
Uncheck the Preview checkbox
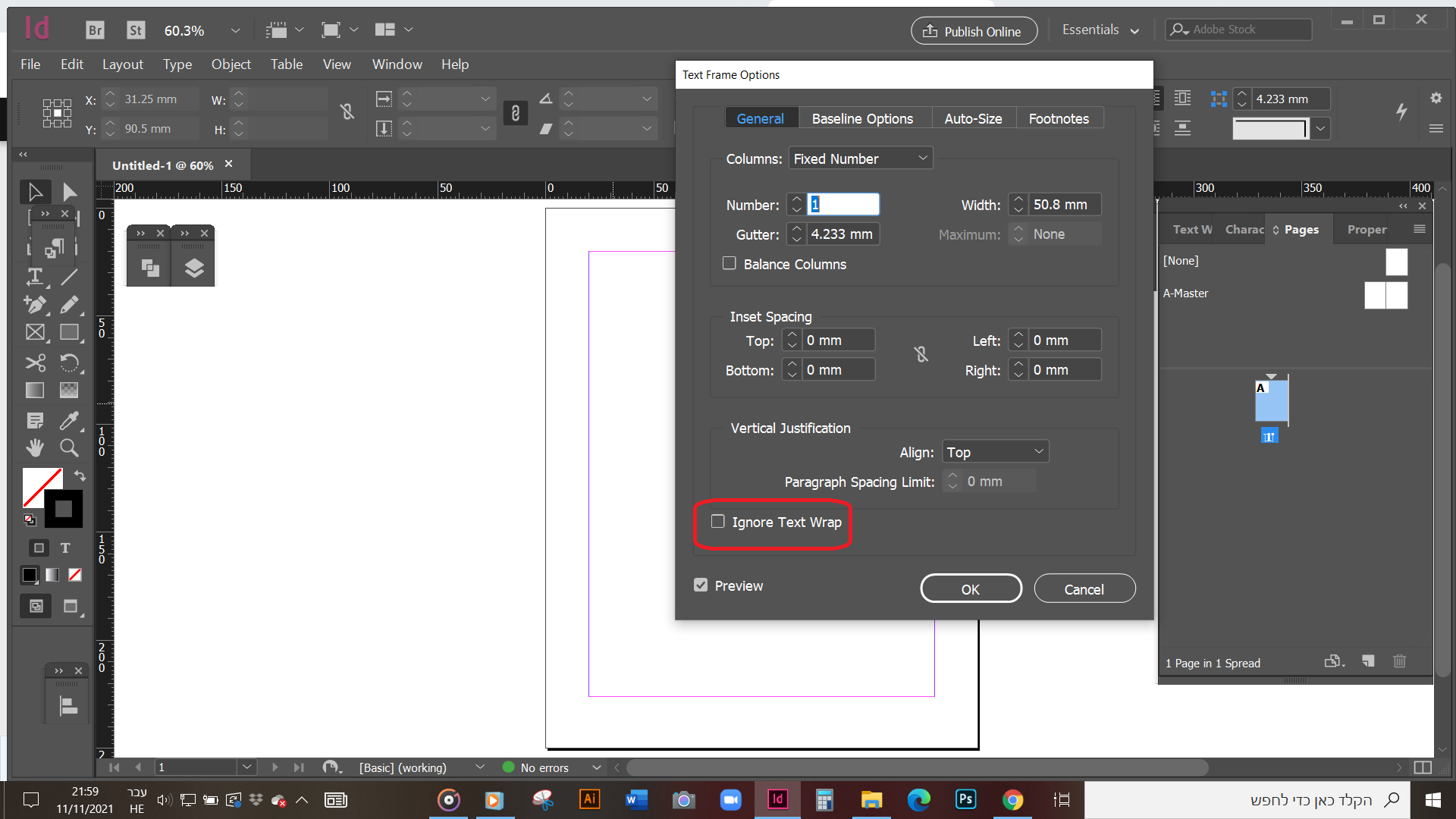pos(701,585)
